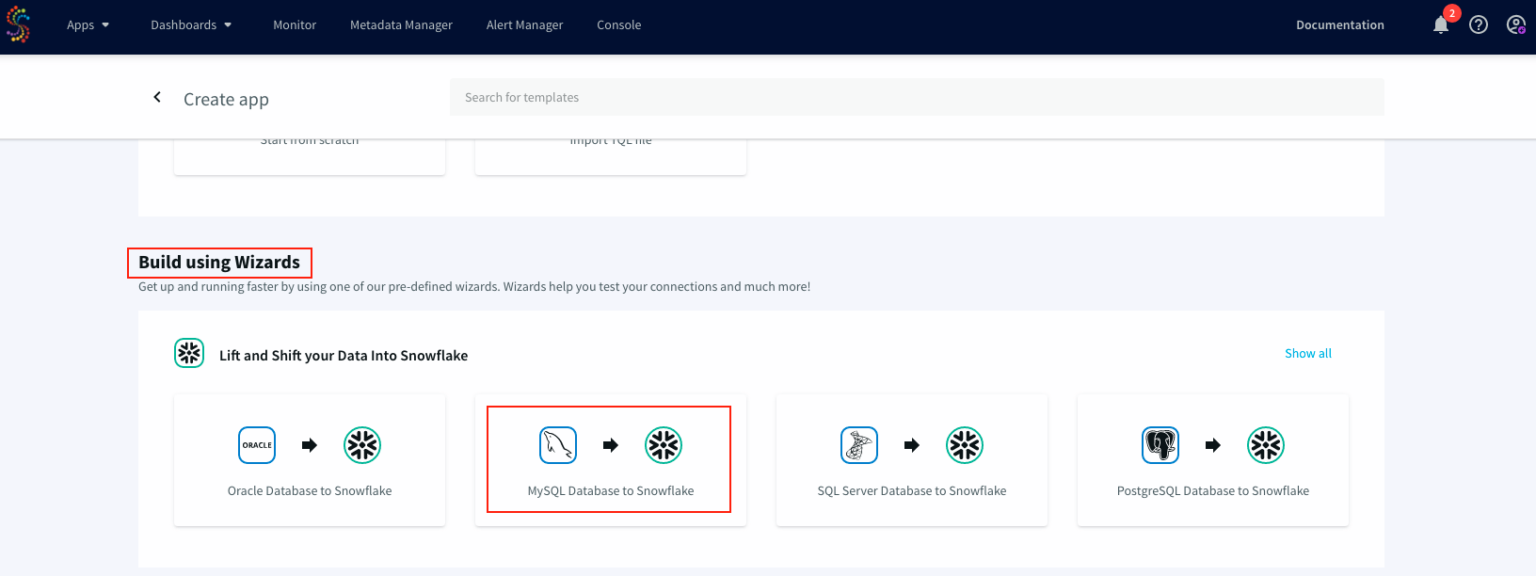Focus the Search for templates field
1536x576 pixels.
point(915,97)
